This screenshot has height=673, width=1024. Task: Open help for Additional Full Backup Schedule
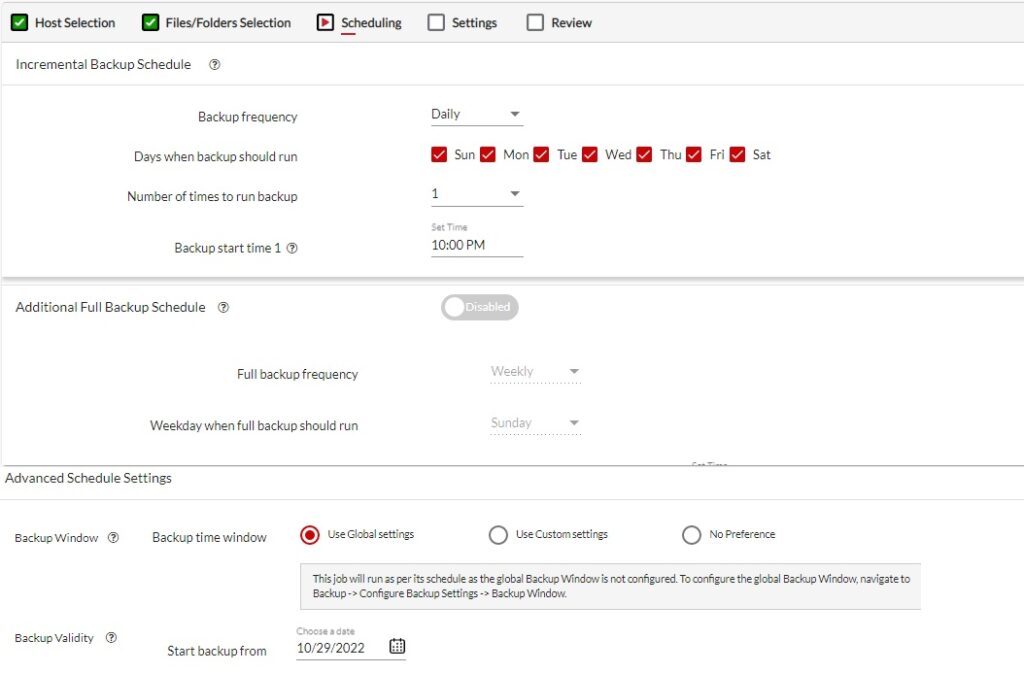click(223, 307)
